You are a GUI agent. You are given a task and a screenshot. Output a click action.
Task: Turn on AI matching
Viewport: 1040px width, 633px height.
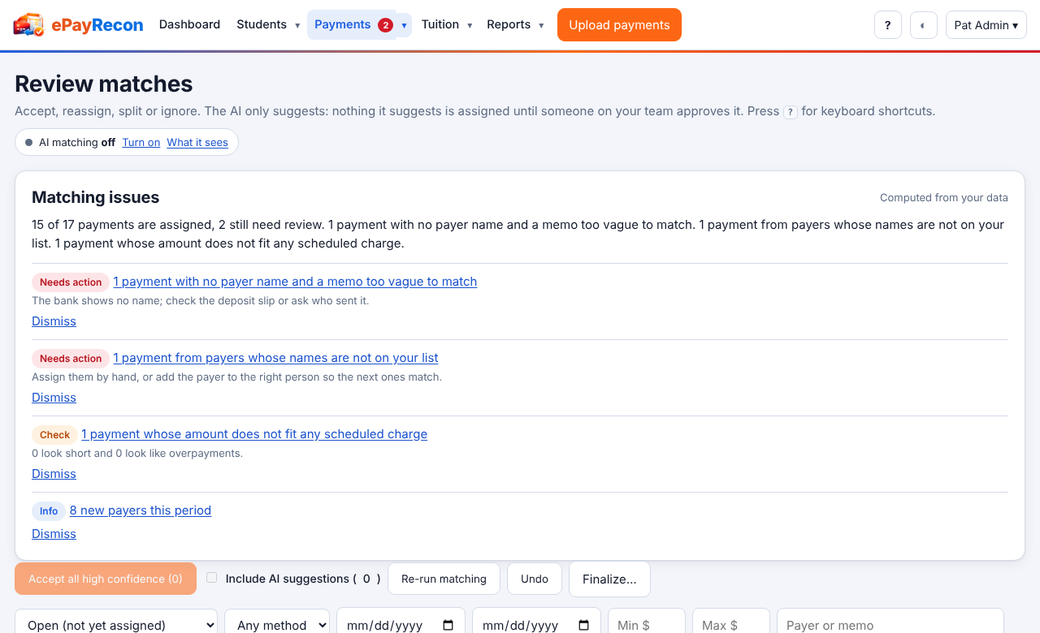coord(141,142)
